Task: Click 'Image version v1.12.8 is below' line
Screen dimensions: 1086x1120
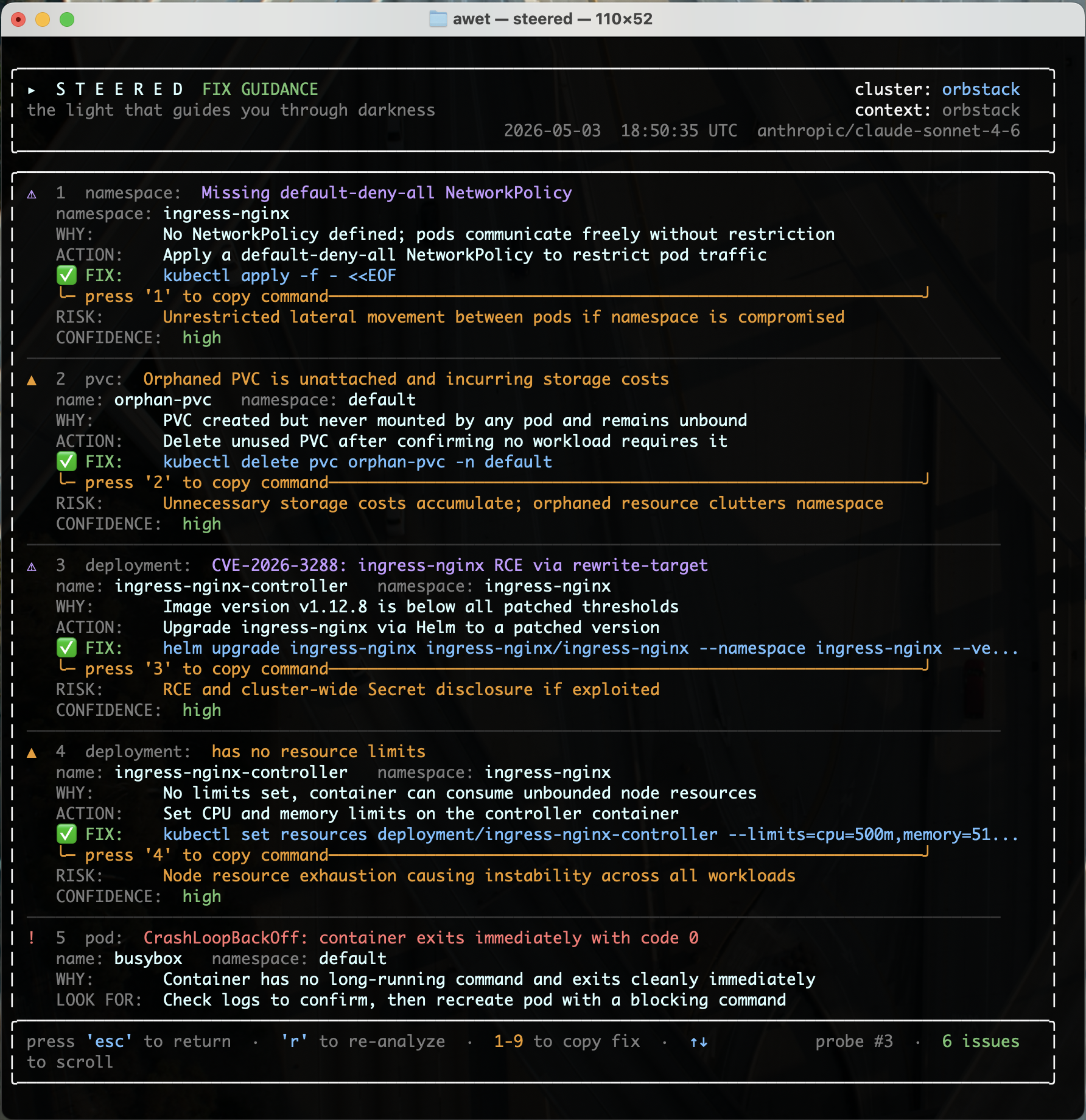Action: point(421,607)
